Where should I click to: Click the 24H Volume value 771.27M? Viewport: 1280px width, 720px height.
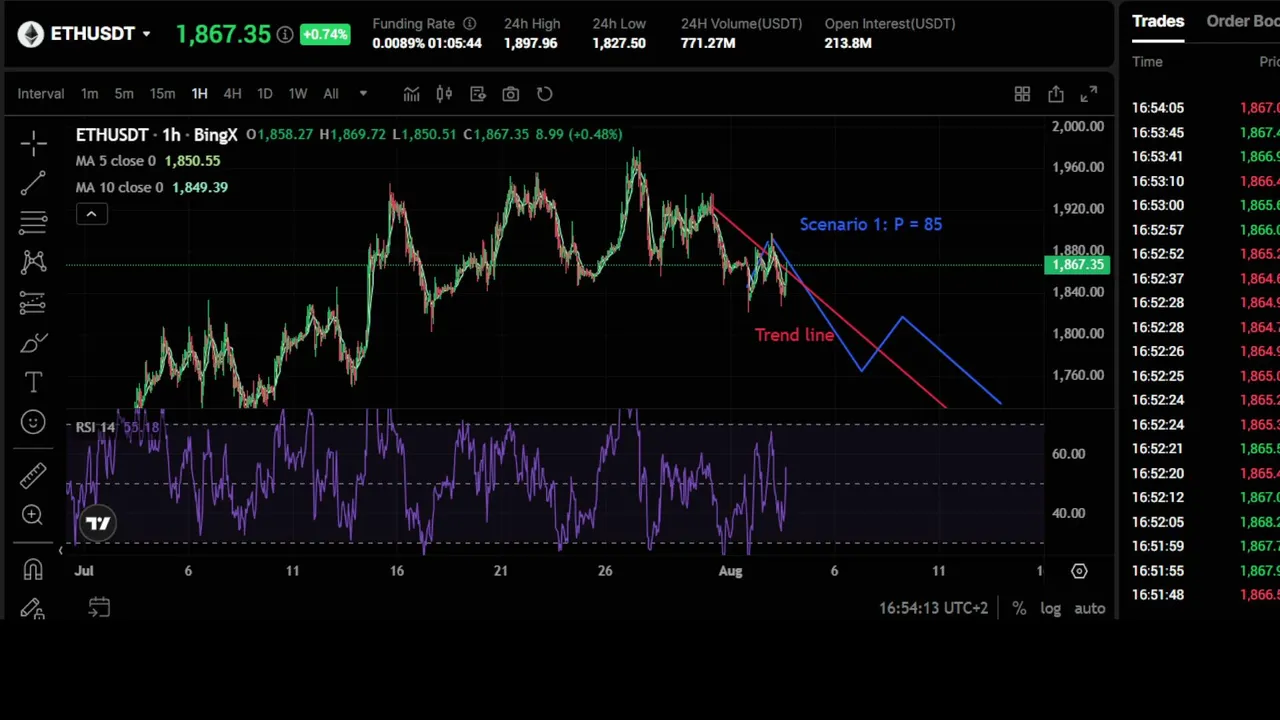[x=708, y=44]
